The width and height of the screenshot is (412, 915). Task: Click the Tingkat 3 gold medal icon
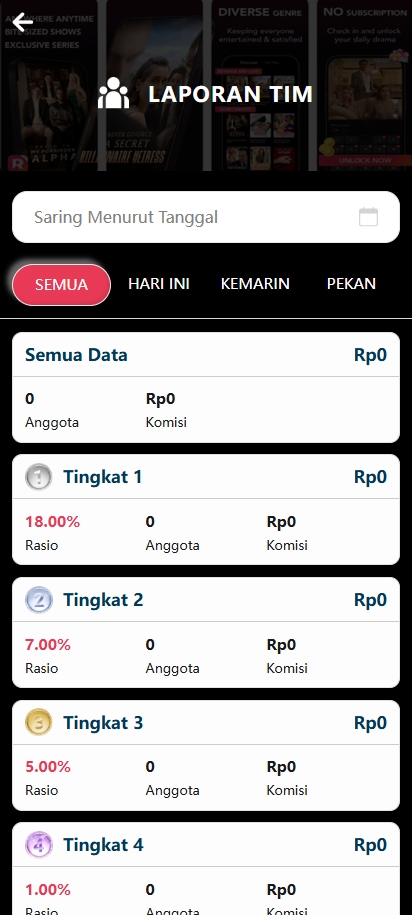[39, 722]
